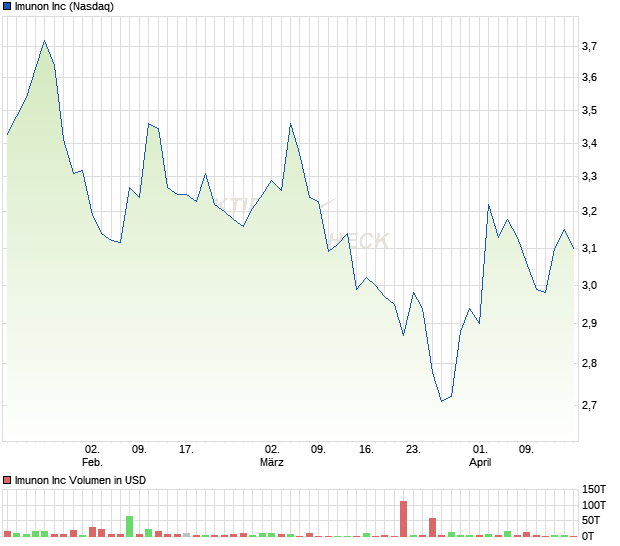Click the 'März' month label
Screen dimensions: 620x546
pos(272,462)
